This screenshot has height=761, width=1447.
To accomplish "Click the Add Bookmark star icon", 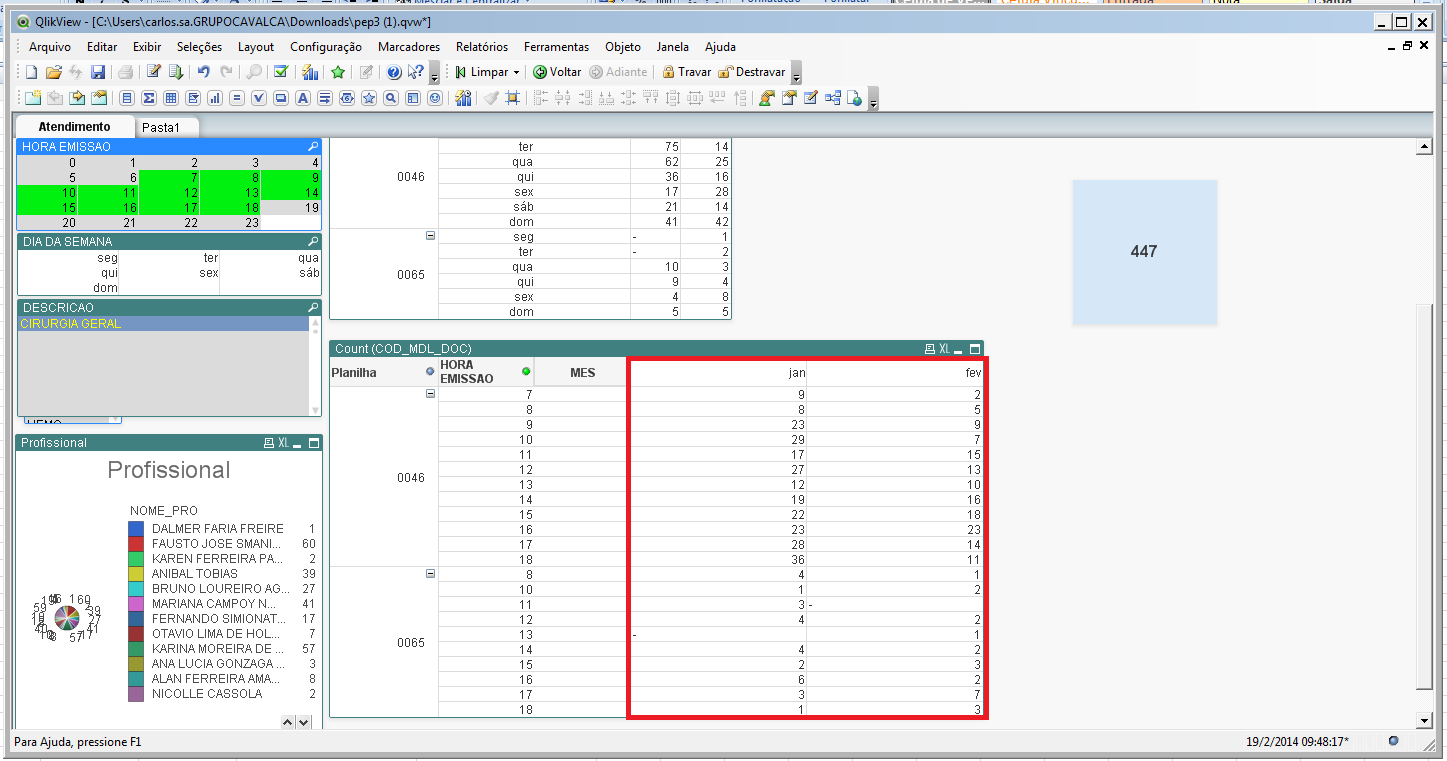I will [338, 72].
